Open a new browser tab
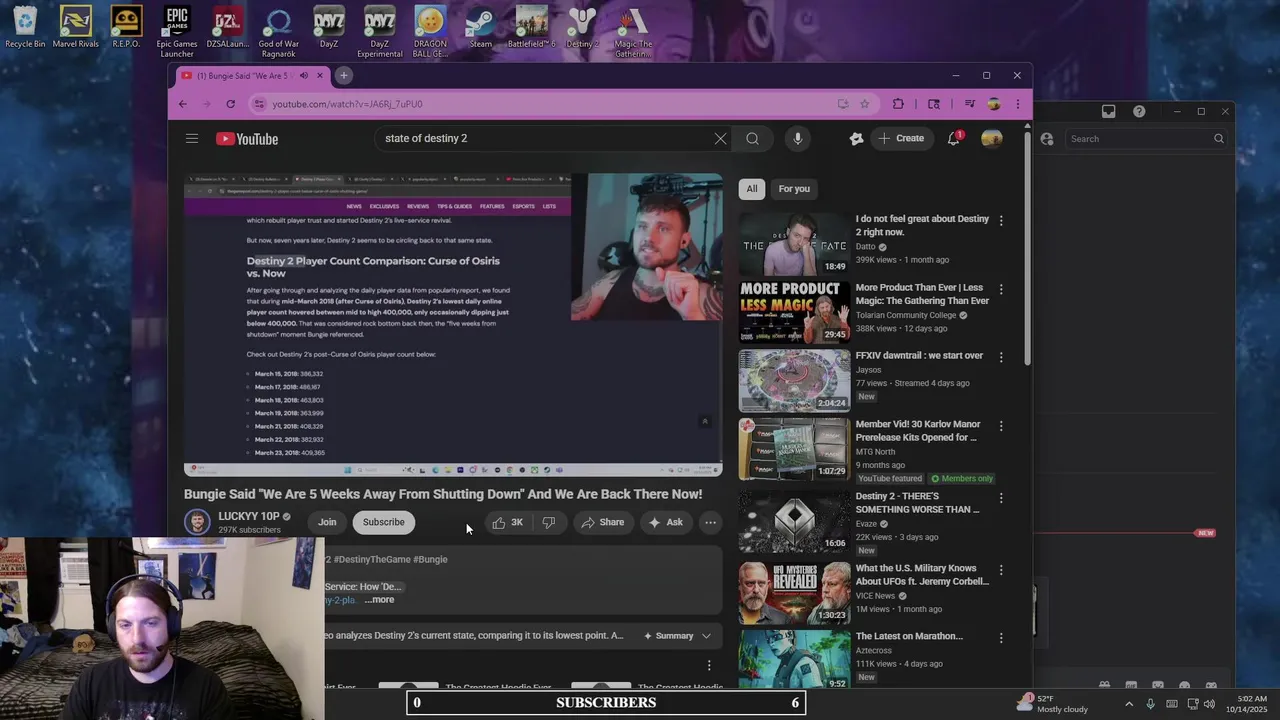This screenshot has width=1280, height=720. point(343,75)
